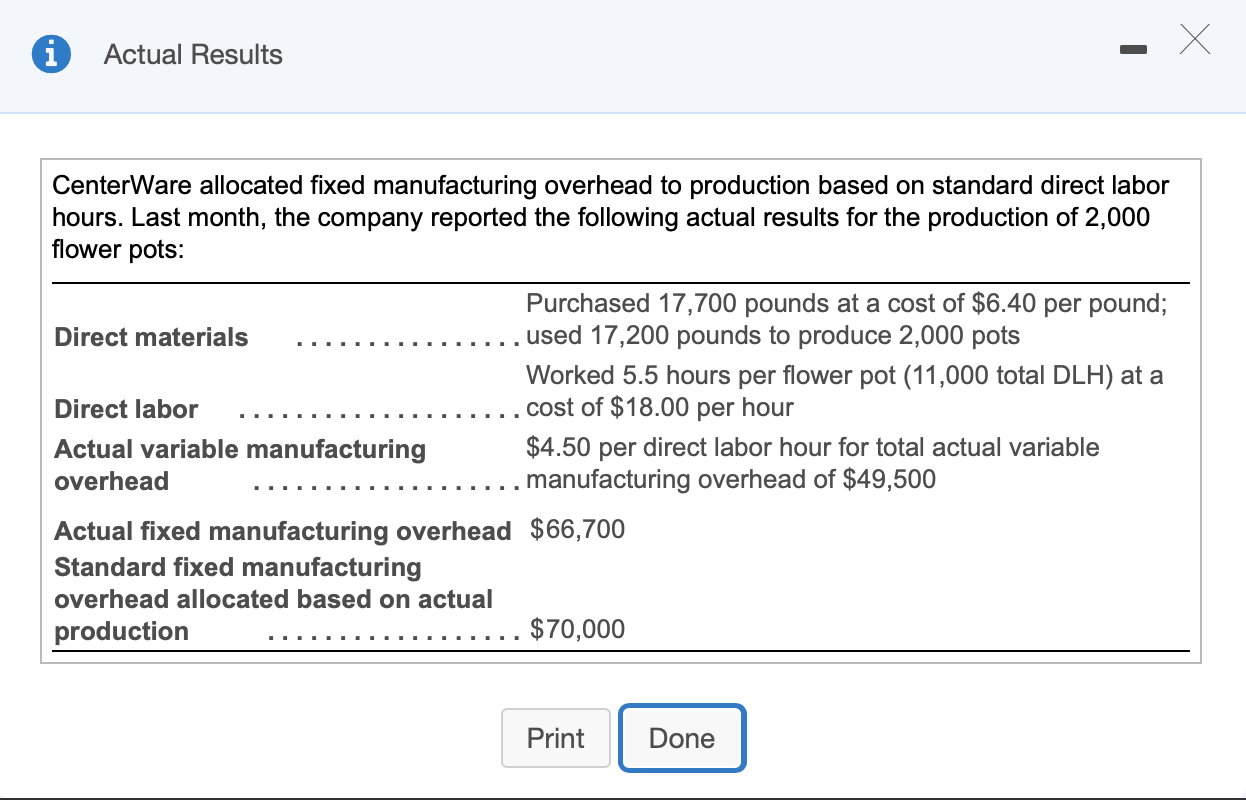Click the CenterWare introduction paragraph
This screenshot has height=800, width=1246.
(x=610, y=217)
